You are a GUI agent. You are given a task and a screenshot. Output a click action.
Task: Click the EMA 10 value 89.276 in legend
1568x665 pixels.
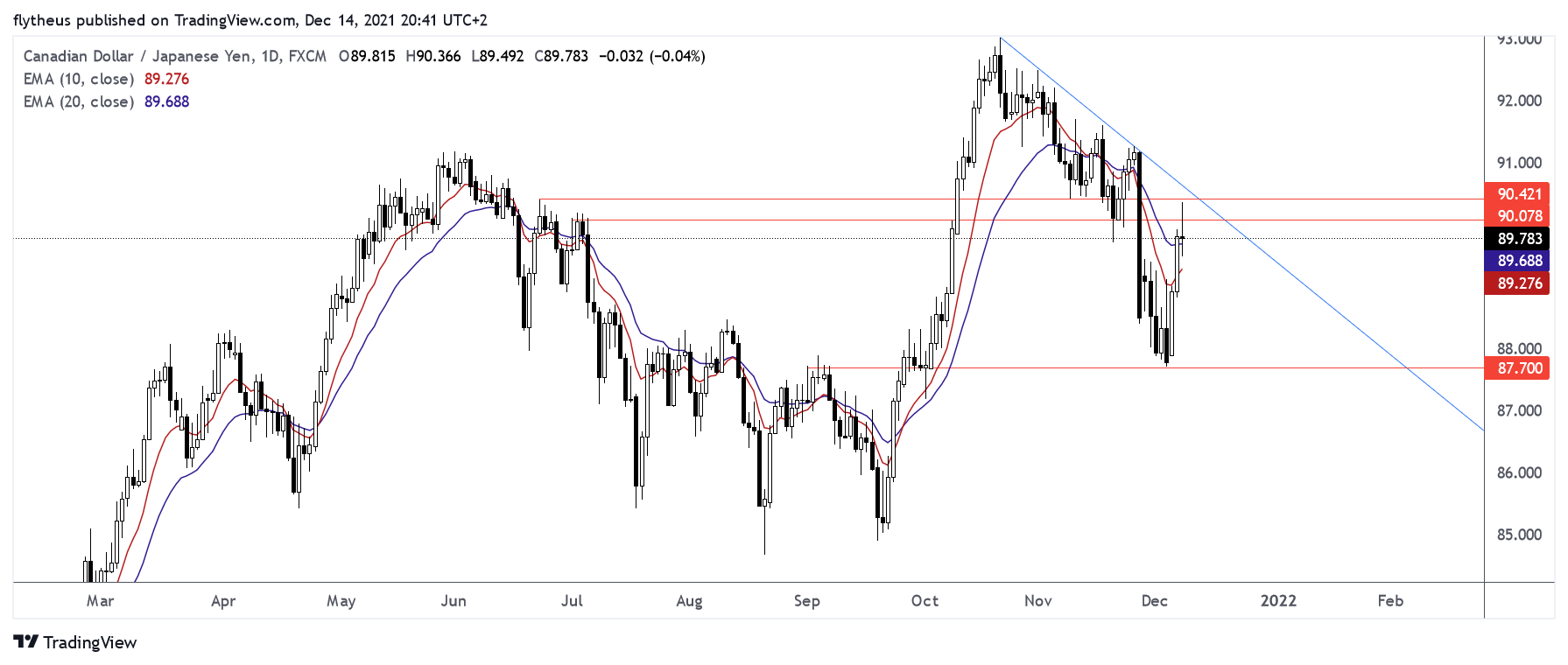(166, 79)
